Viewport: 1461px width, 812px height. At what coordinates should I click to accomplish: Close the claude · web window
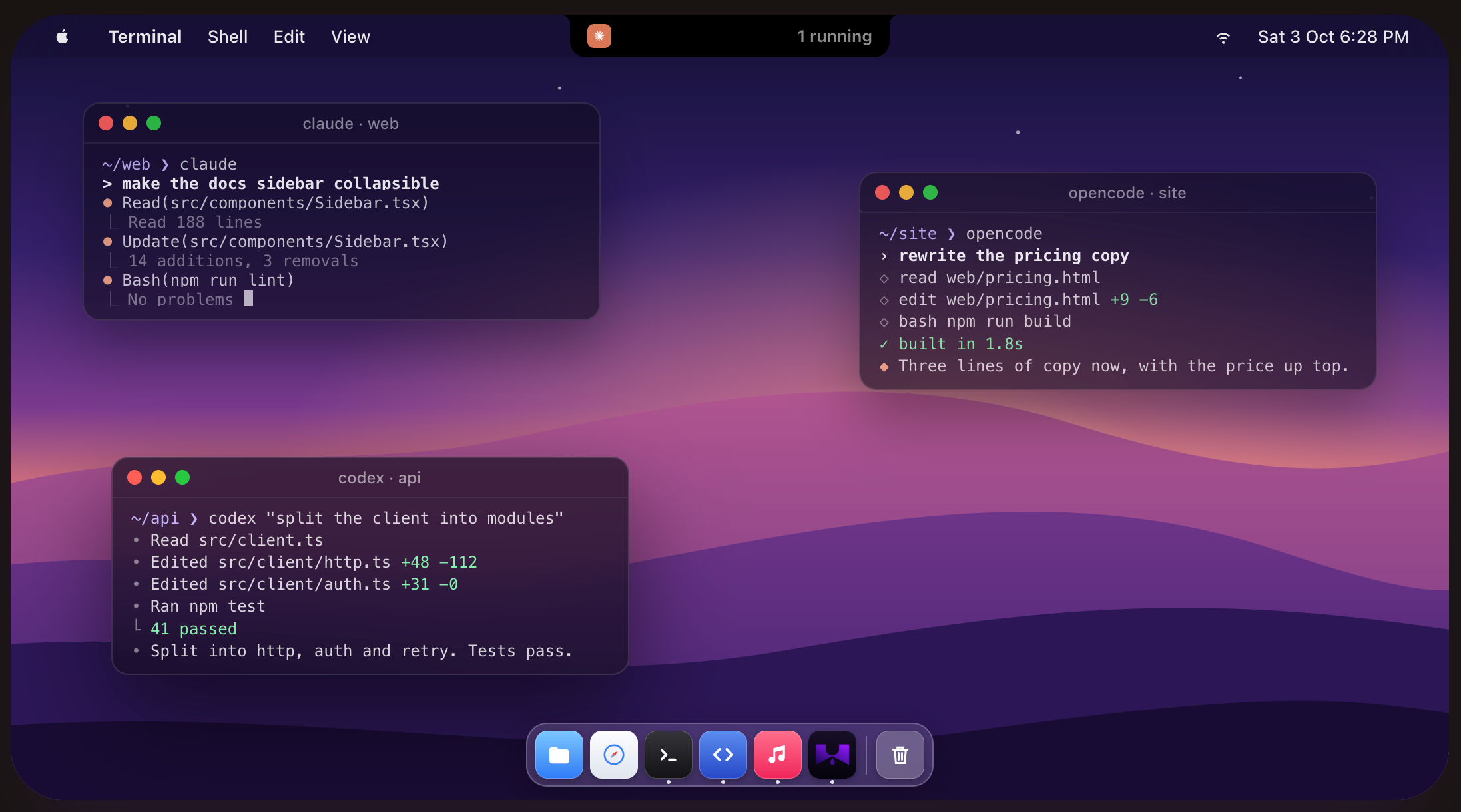pyautogui.click(x=106, y=123)
